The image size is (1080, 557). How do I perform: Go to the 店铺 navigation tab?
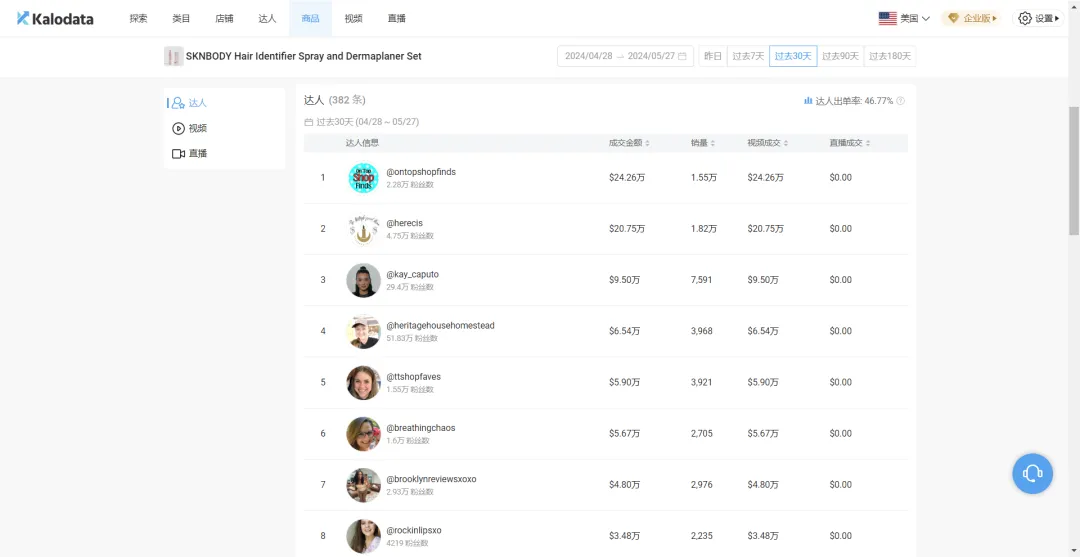(224, 18)
